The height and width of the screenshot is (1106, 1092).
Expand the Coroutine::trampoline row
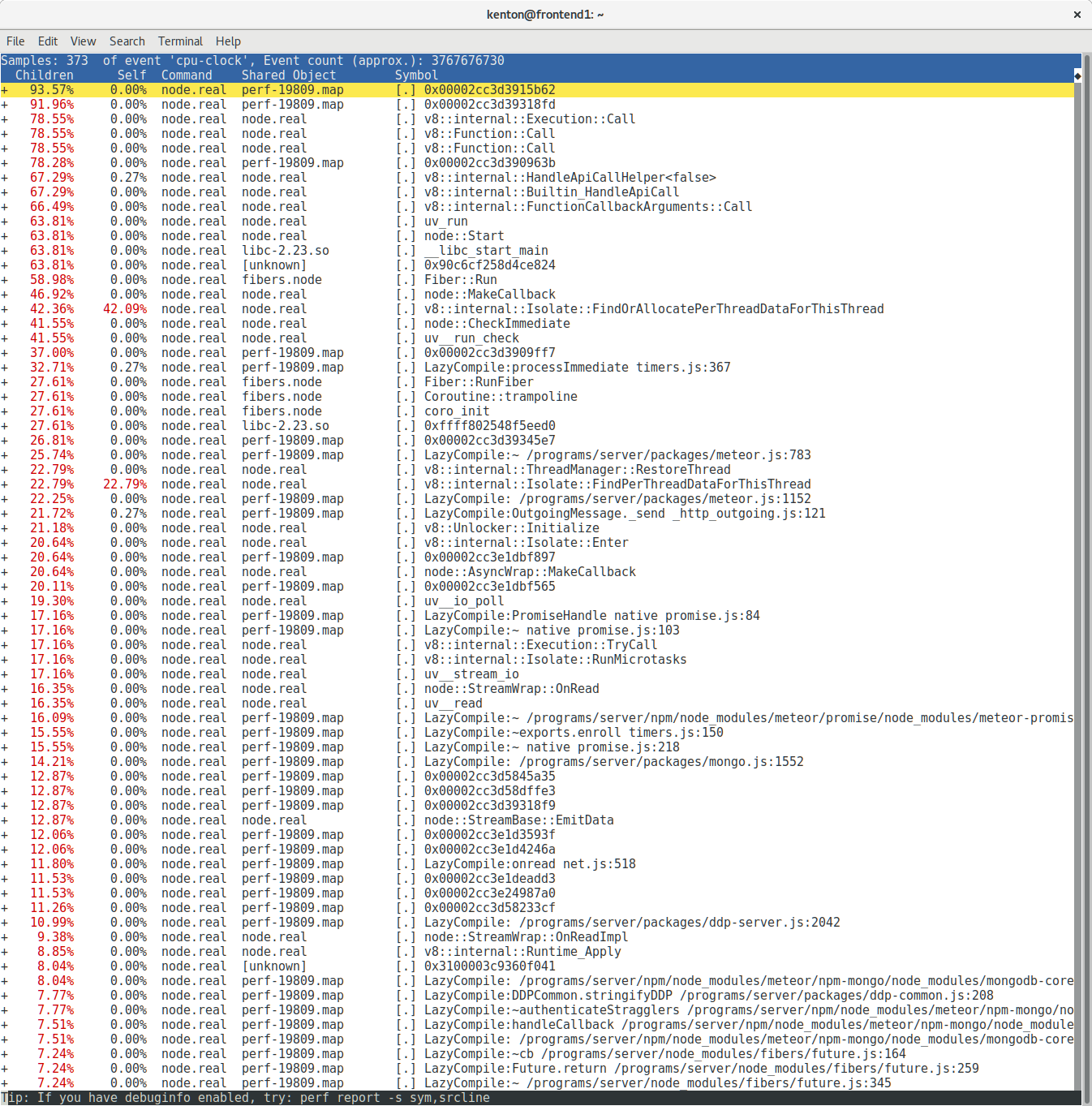coord(5,397)
